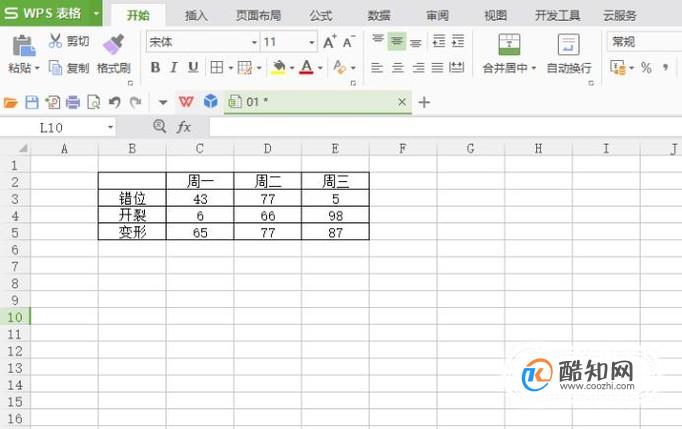
Task: Toggle Bold formatting
Action: pos(155,67)
